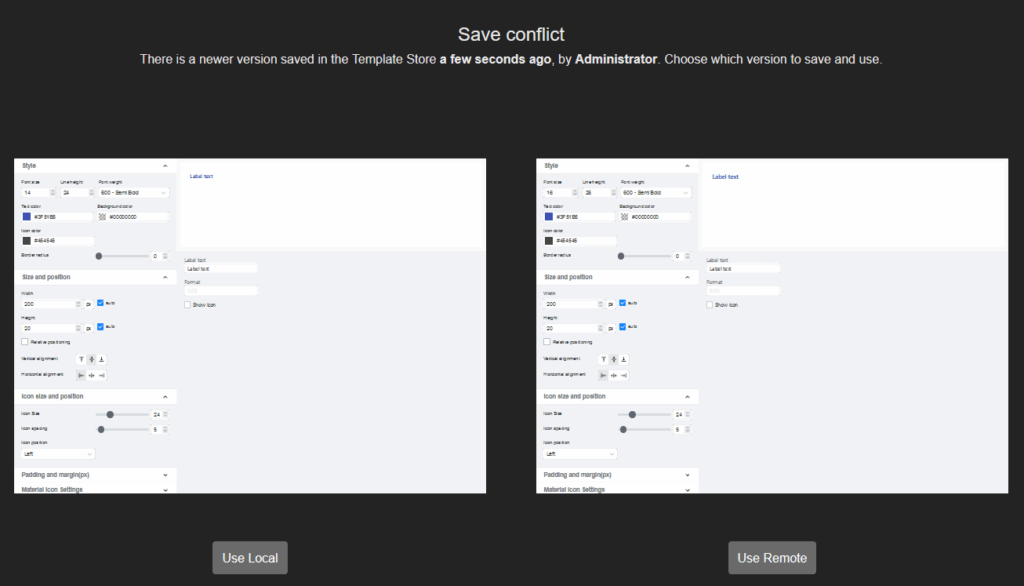Click the Text color swatch in local preview
1024x586 pixels.
26,216
